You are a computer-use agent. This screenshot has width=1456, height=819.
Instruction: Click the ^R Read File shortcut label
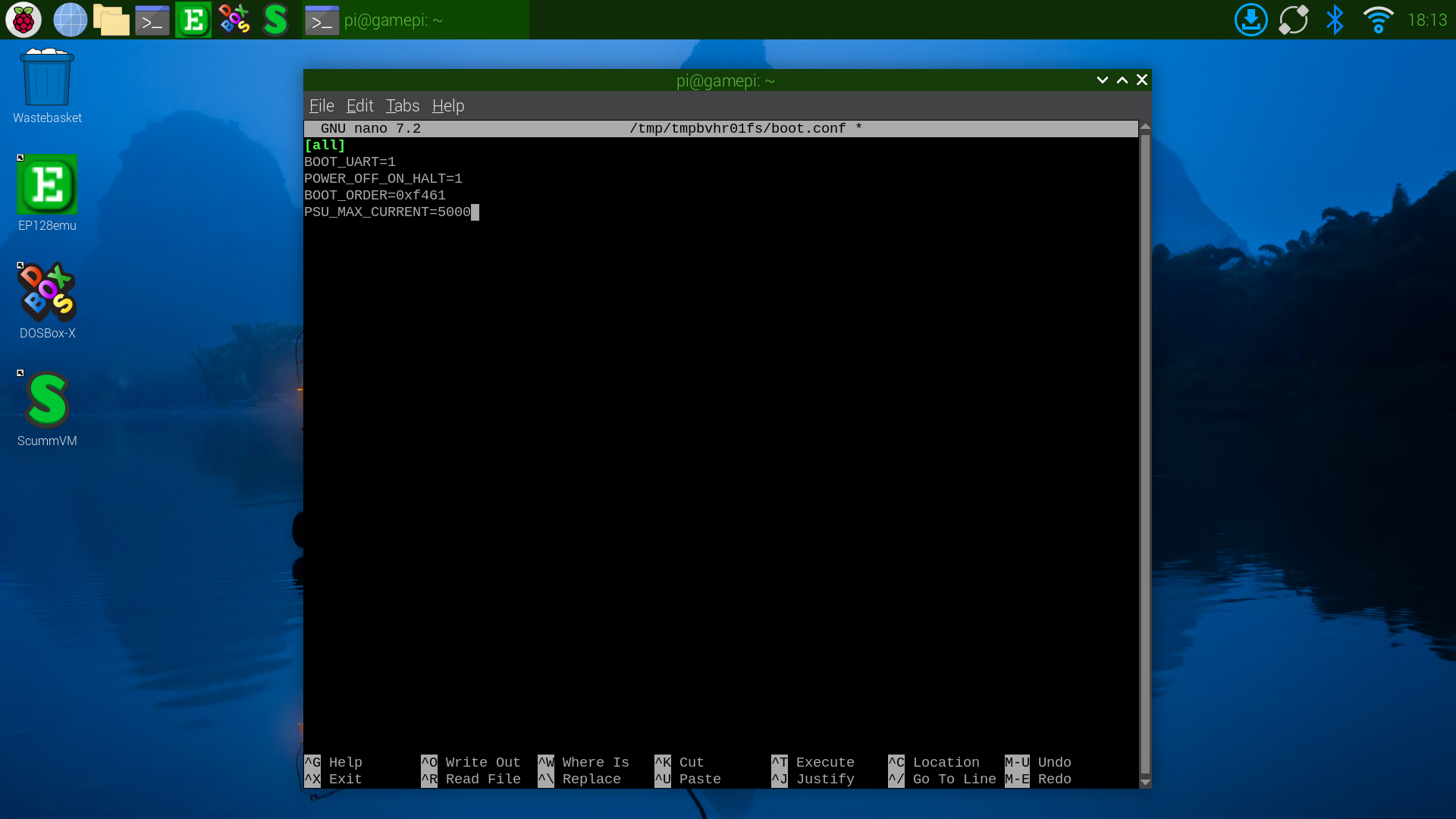[471, 779]
